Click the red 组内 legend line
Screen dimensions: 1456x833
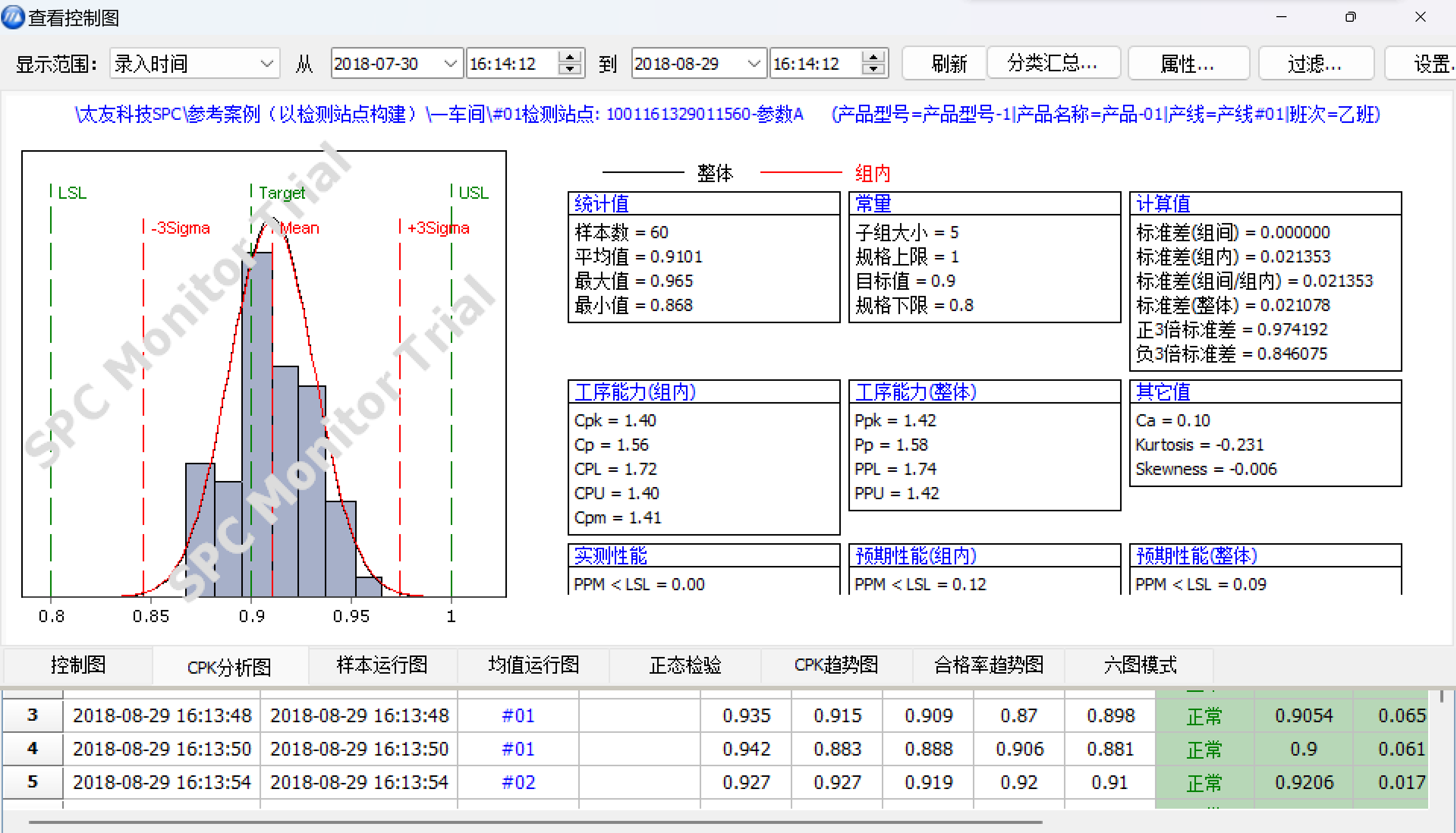coord(801,171)
